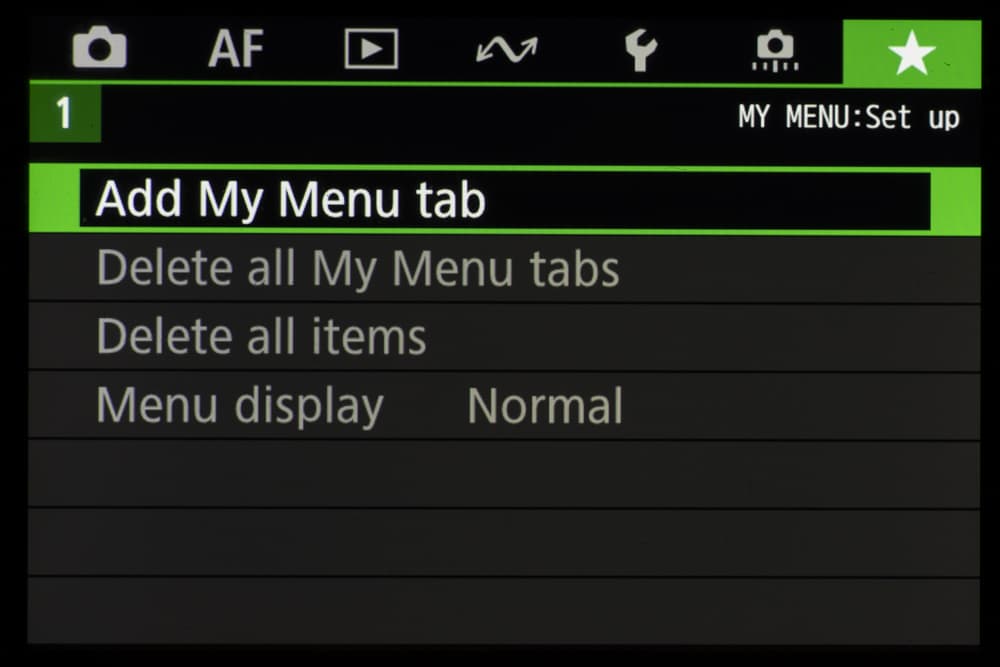Select the My Menu star tab
The width and height of the screenshot is (1000, 667).
click(x=912, y=53)
